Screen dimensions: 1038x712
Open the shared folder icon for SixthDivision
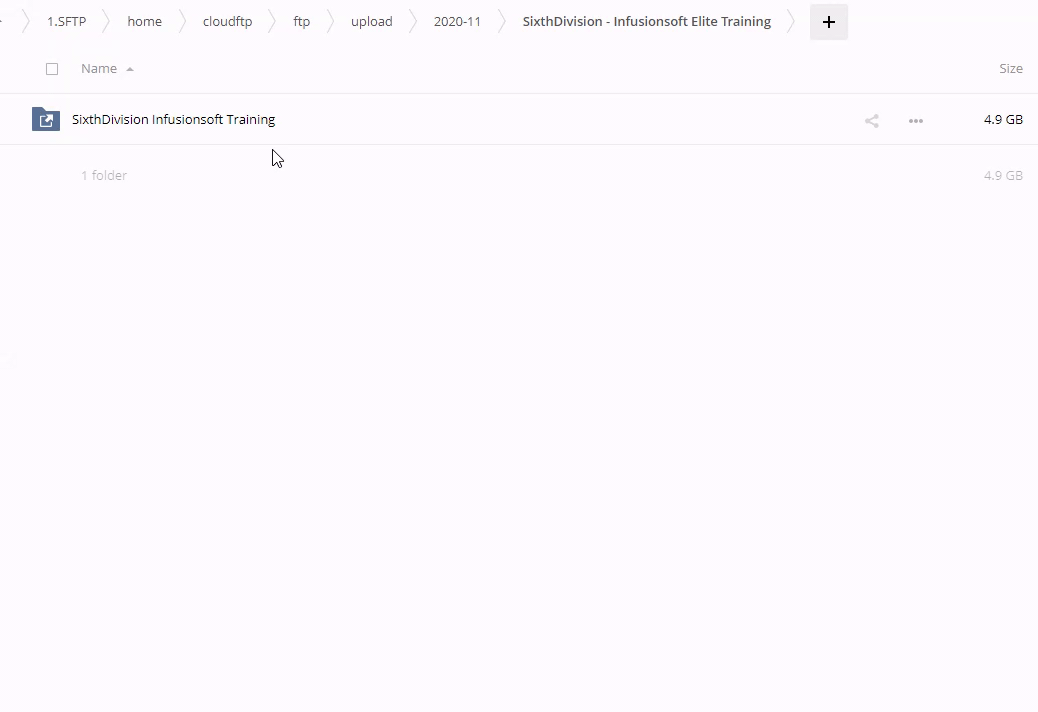click(x=46, y=120)
